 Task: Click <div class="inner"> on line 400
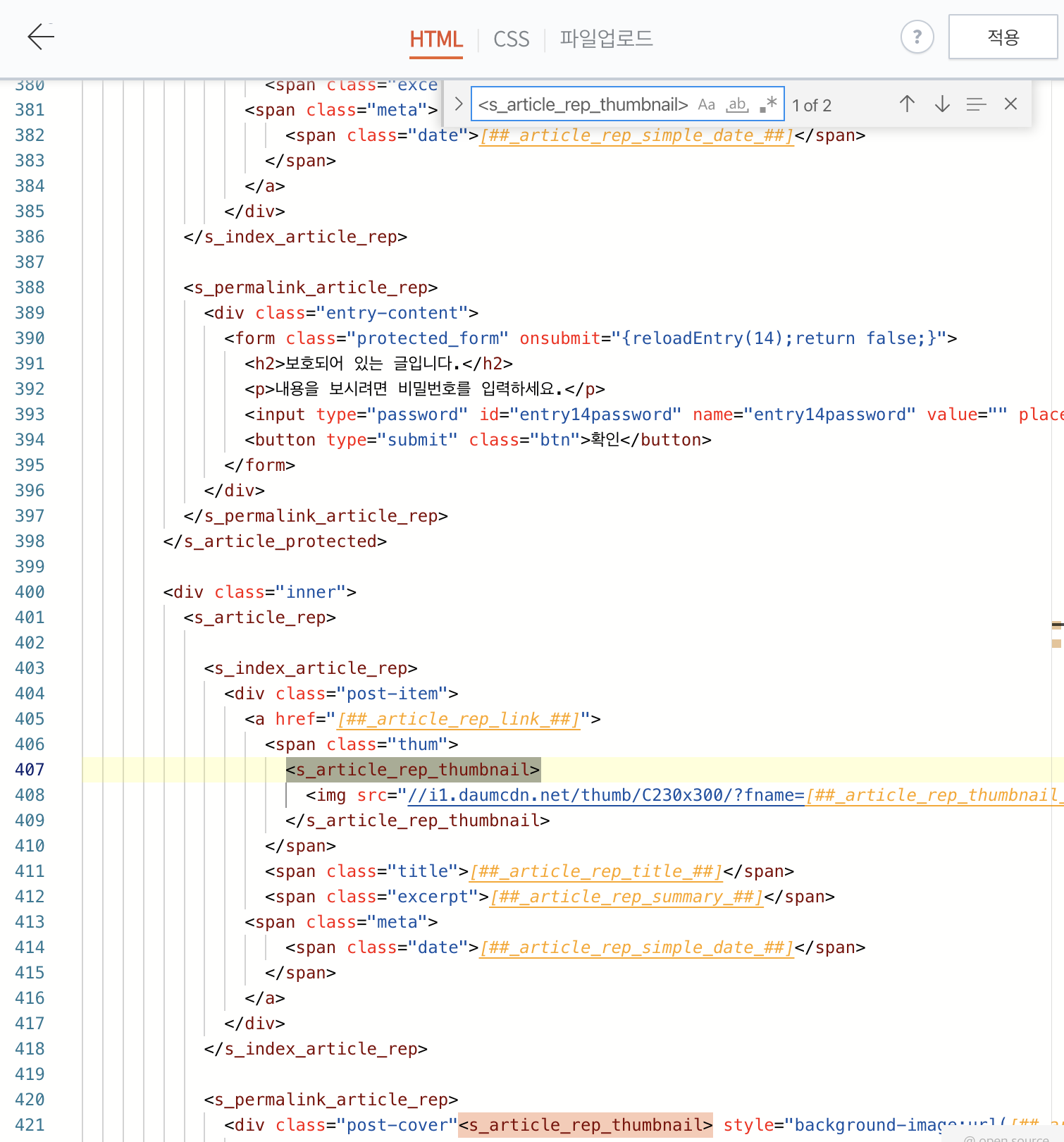pos(260,592)
